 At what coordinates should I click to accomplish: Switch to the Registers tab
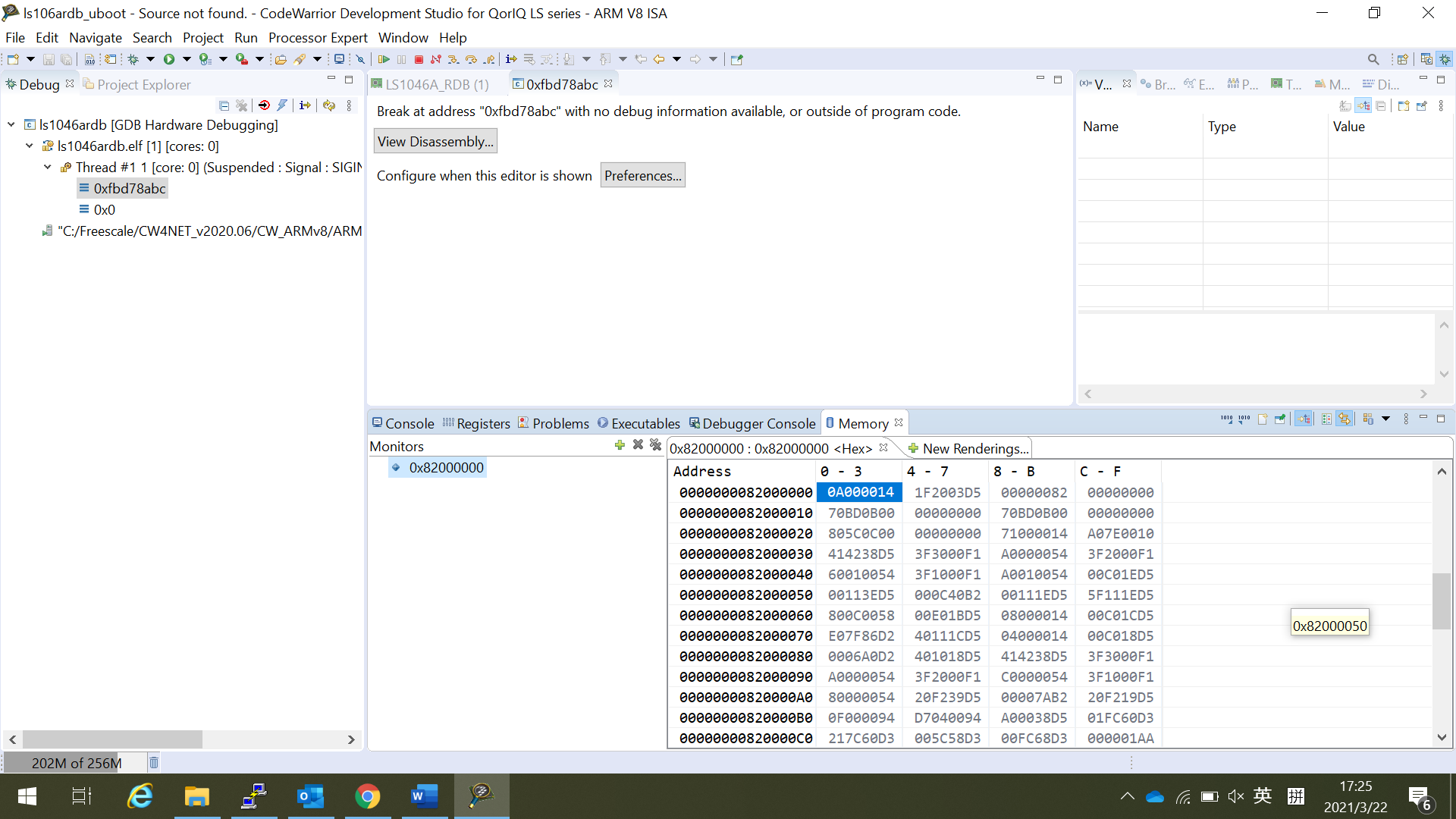(476, 423)
